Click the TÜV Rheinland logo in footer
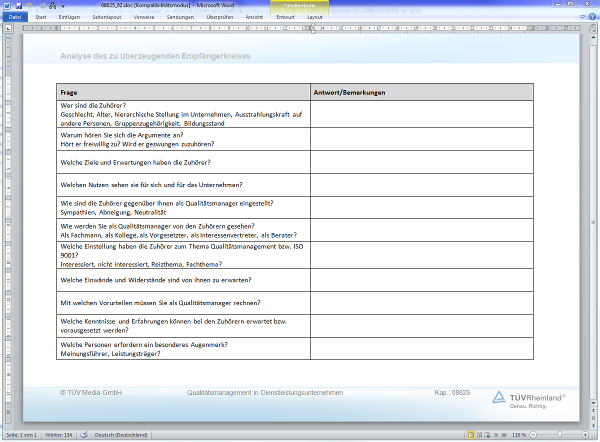Viewport: 600px width, 442px height. (x=528, y=398)
